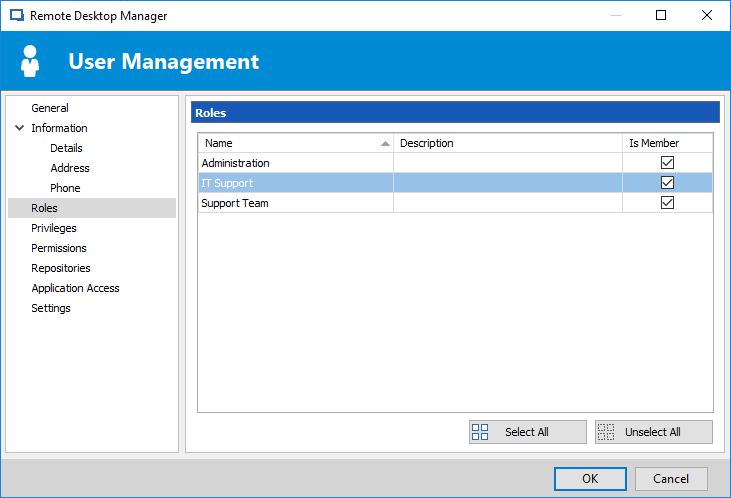Confirm changes with OK button
This screenshot has height=498, width=731.
tap(590, 479)
